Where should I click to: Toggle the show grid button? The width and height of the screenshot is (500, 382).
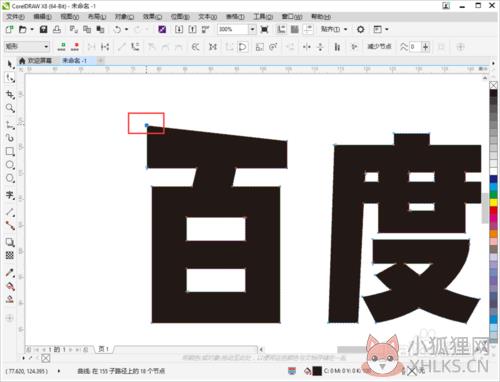[x=295, y=29]
